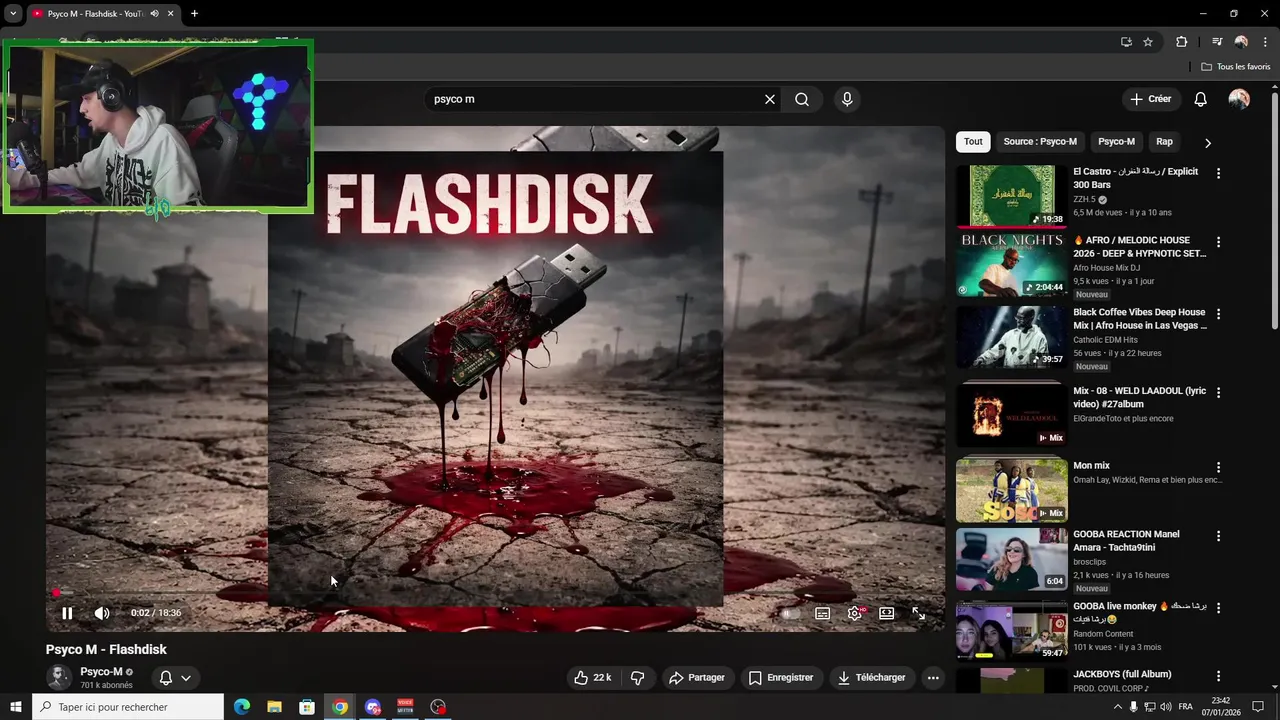Open Chrome media controls icon
The width and height of the screenshot is (1280, 720).
coord(1217,42)
